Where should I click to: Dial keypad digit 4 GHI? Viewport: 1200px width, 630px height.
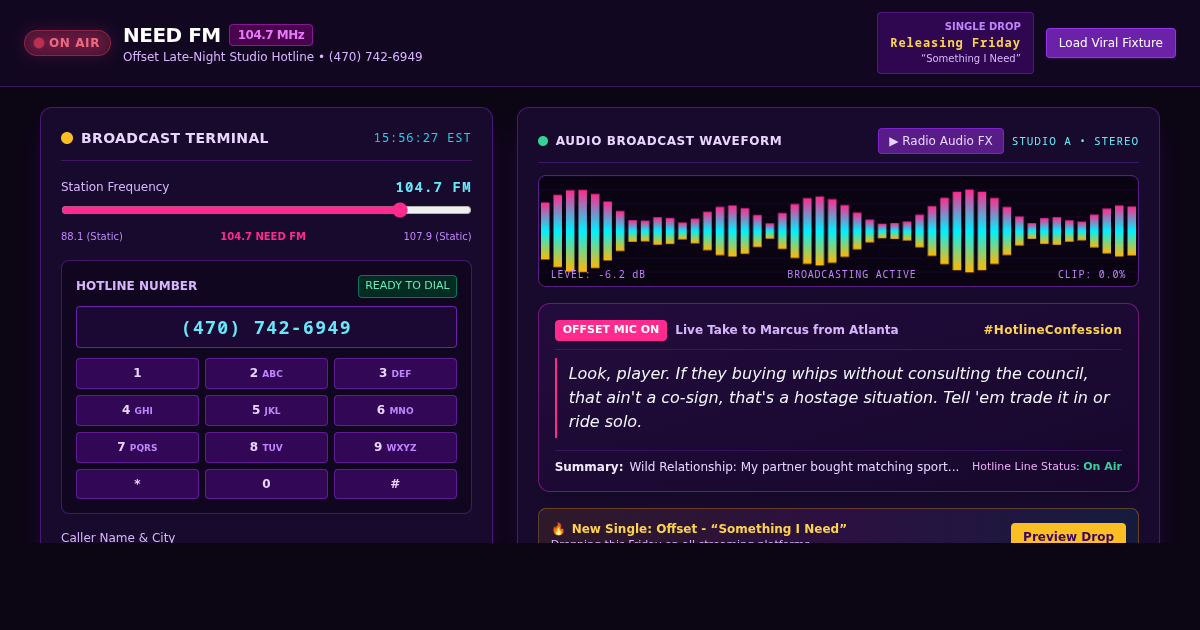pyautogui.click(x=137, y=410)
